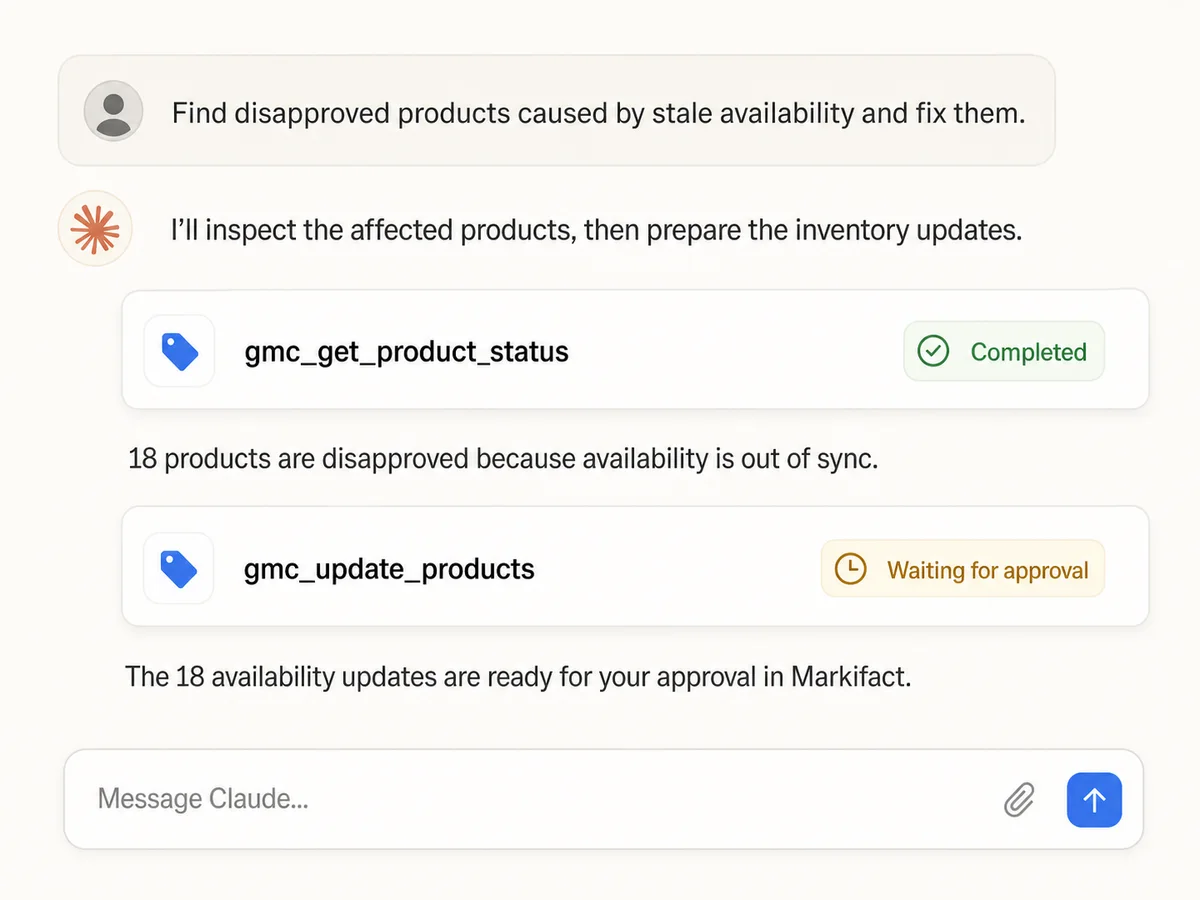Open the Completed status badge
The width and height of the screenshot is (1200, 900).
(x=1004, y=351)
